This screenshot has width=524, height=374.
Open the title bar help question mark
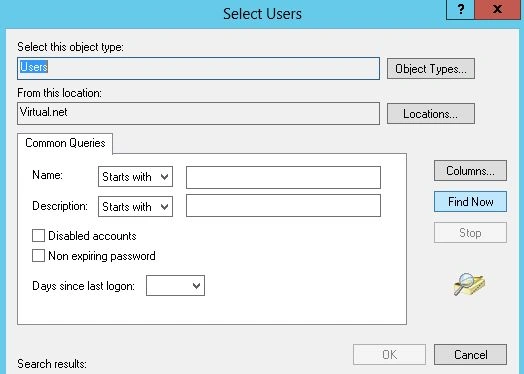[461, 9]
